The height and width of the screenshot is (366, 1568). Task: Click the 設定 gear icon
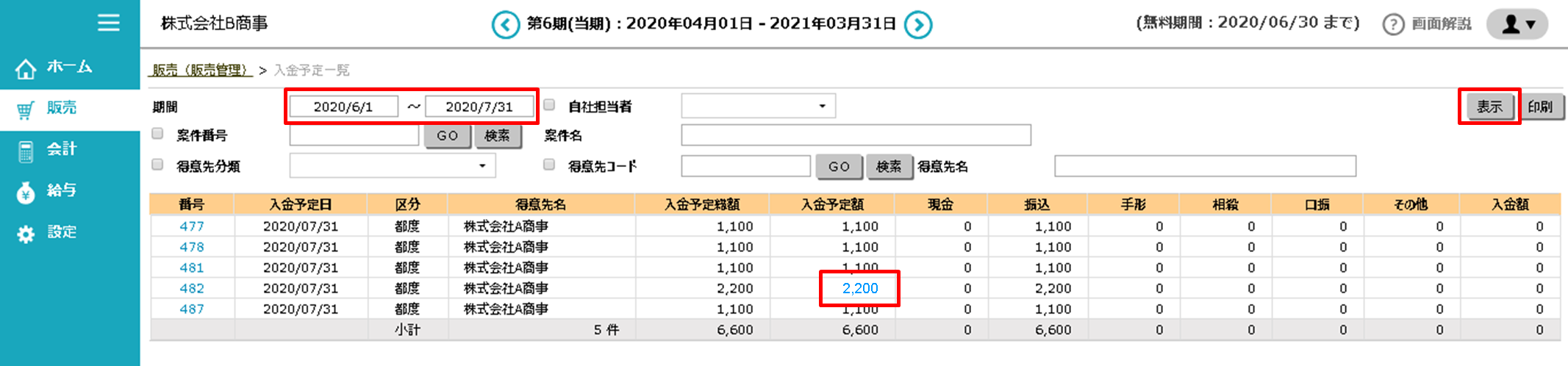coord(26,234)
